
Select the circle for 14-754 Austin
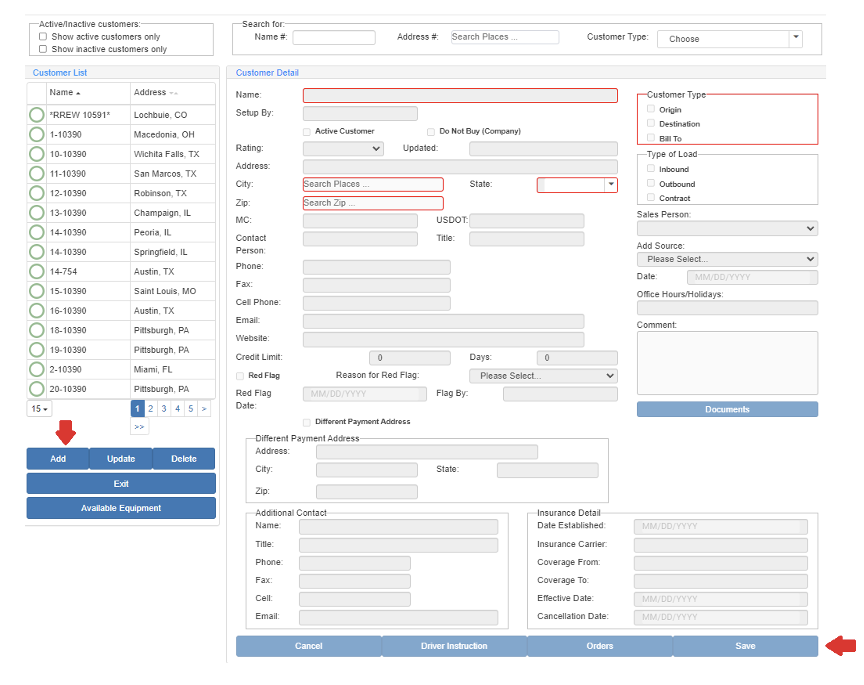(36, 271)
